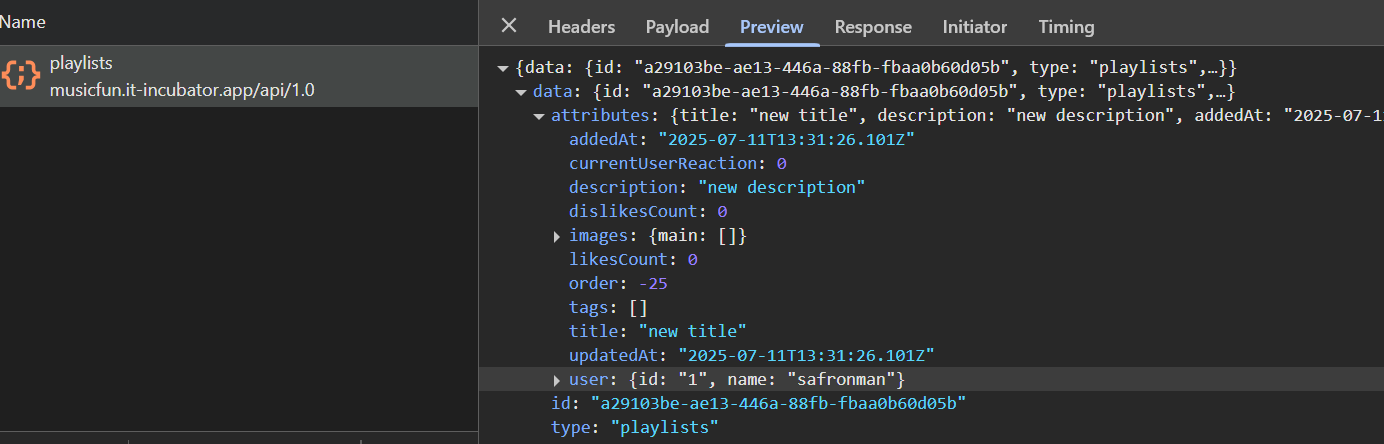Open the Response tab
1384x444 pixels.
click(x=873, y=27)
